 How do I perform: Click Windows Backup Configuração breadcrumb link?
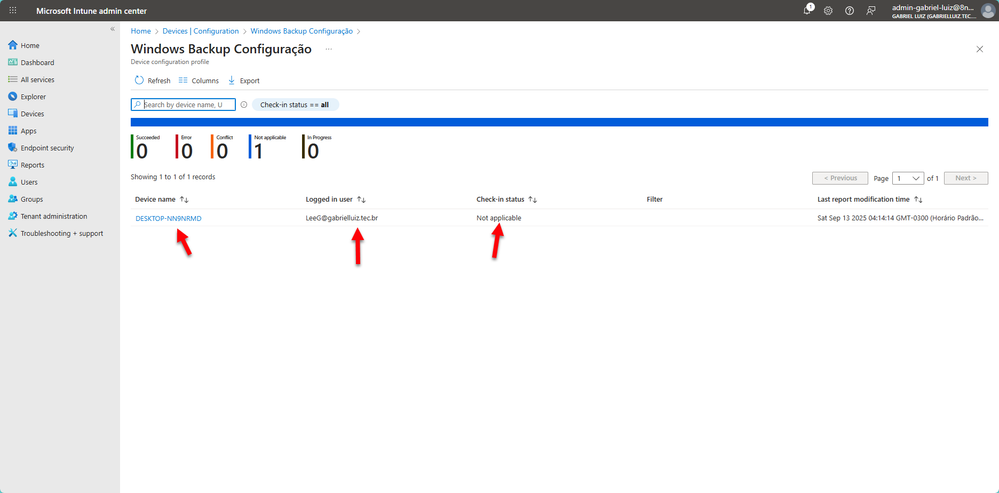[x=301, y=31]
